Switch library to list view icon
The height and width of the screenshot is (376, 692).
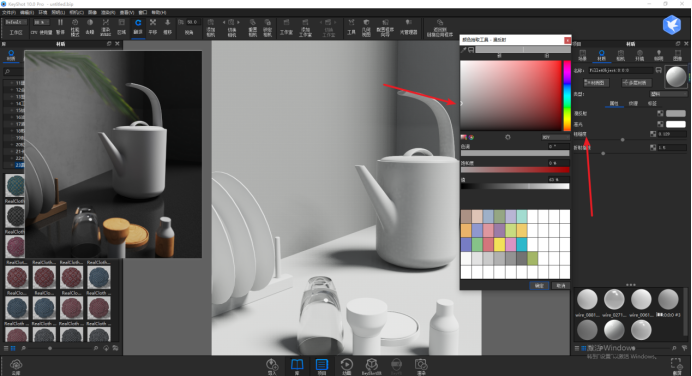pos(6,348)
